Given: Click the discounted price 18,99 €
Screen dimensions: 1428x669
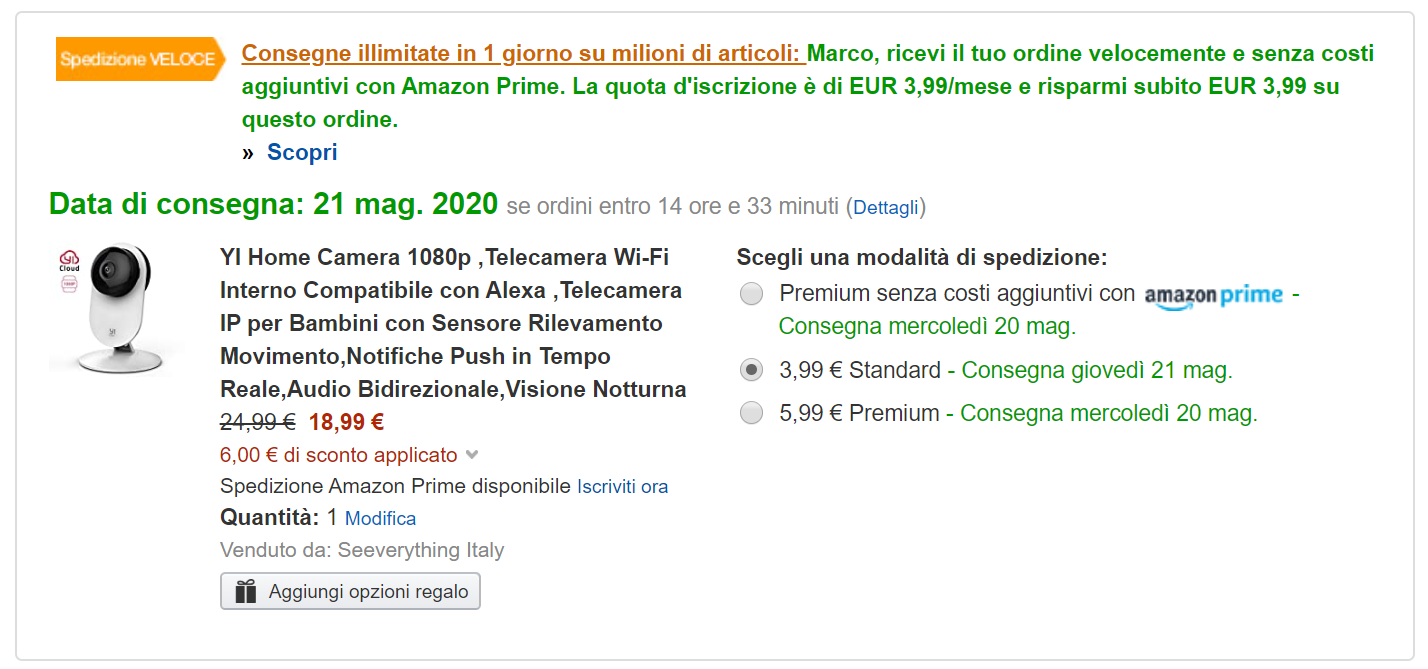Looking at the screenshot, I should point(346,421).
